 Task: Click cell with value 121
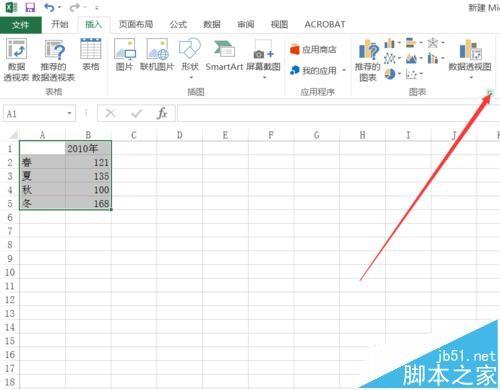pyautogui.click(x=88, y=162)
